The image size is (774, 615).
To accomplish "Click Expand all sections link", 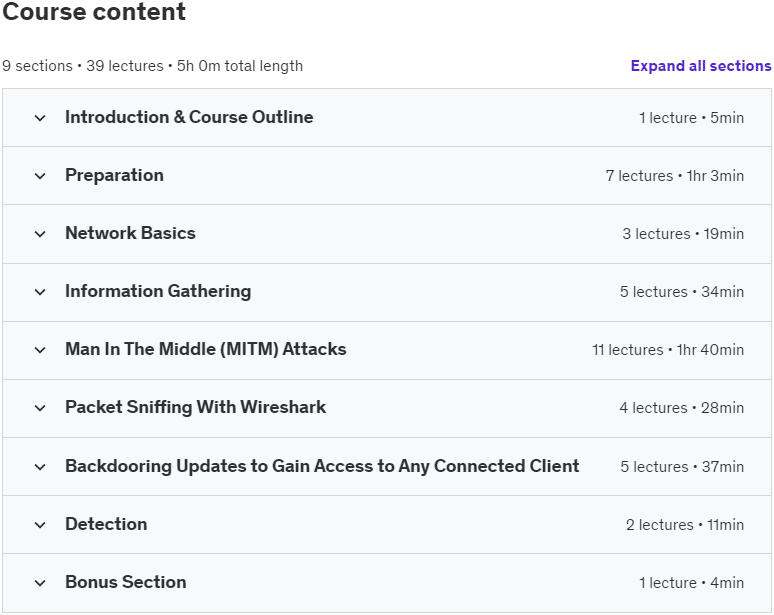I will 701,66.
